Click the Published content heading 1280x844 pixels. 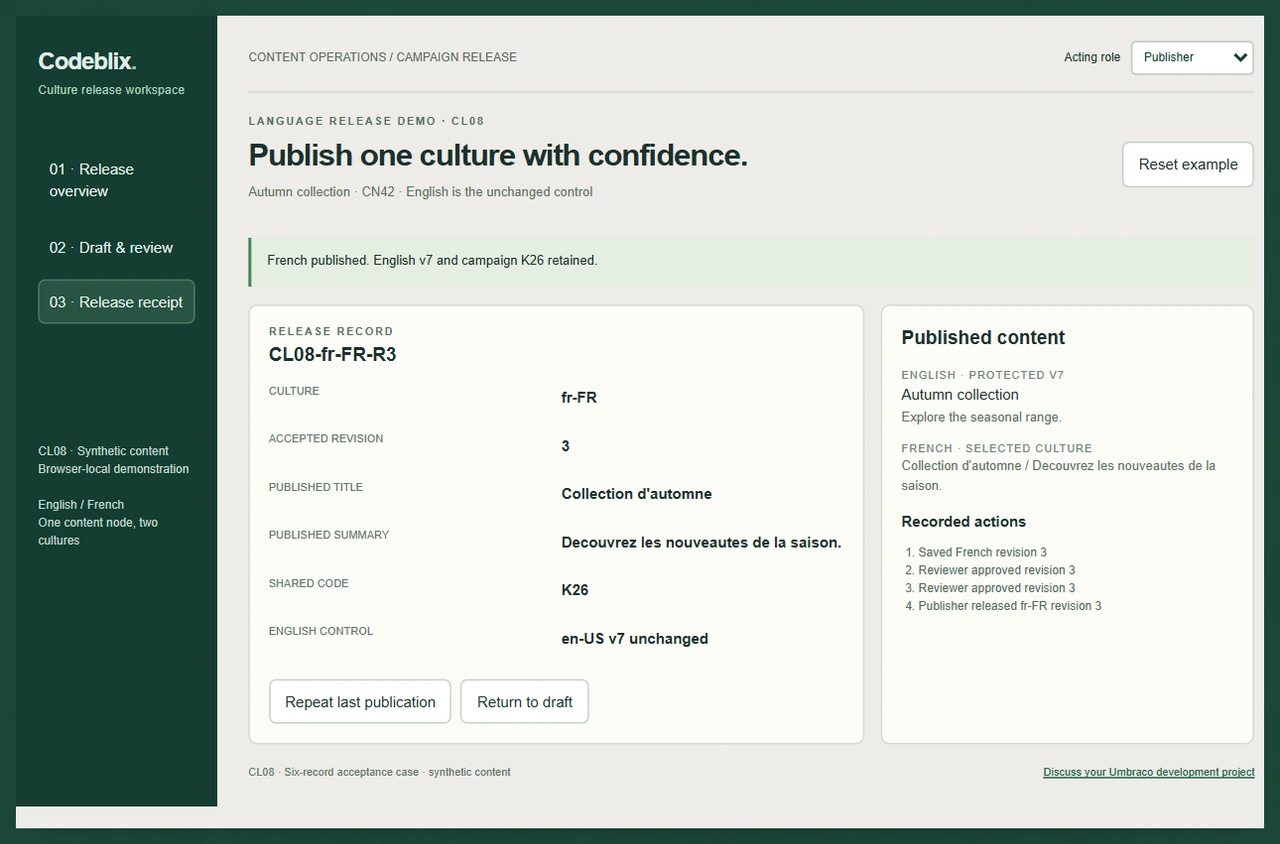click(x=983, y=337)
